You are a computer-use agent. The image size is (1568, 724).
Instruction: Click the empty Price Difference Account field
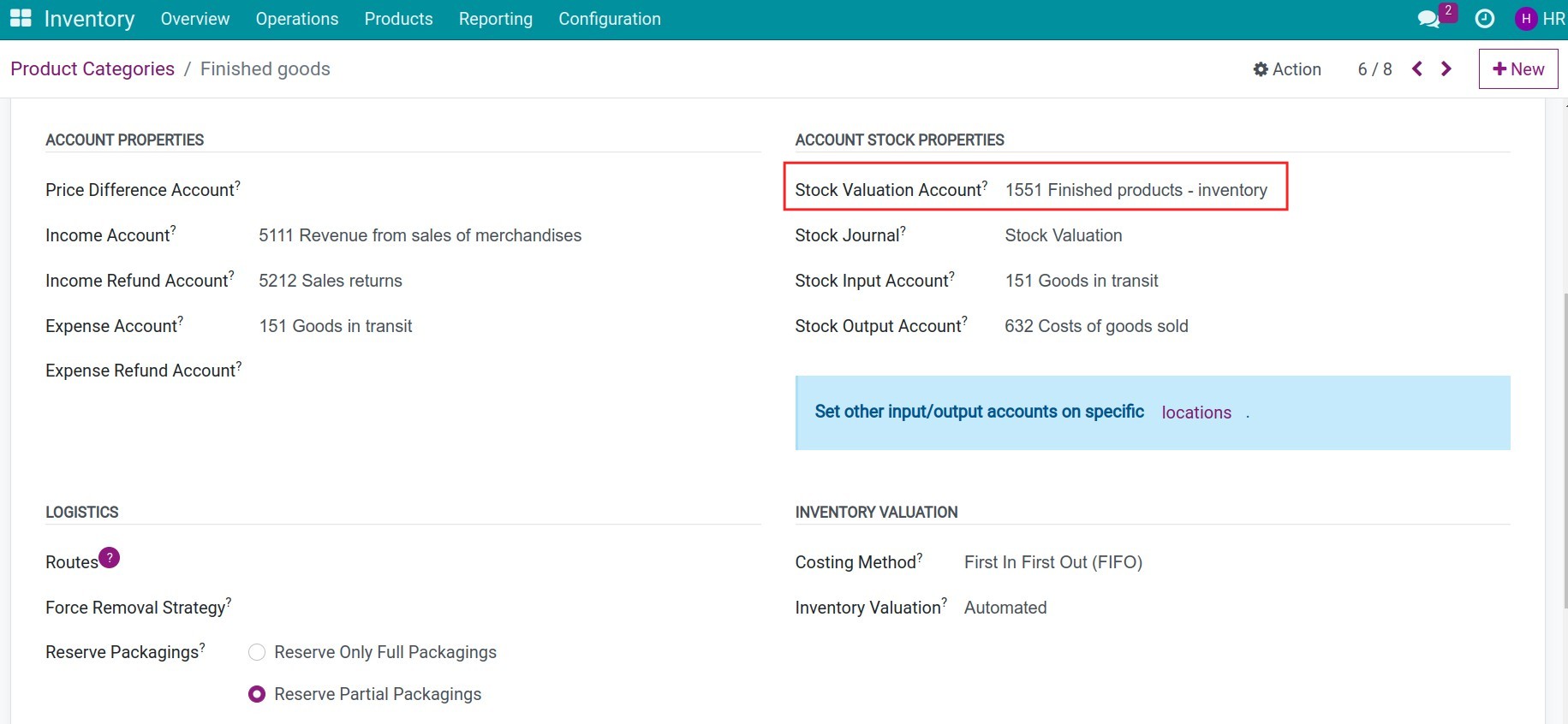point(510,190)
